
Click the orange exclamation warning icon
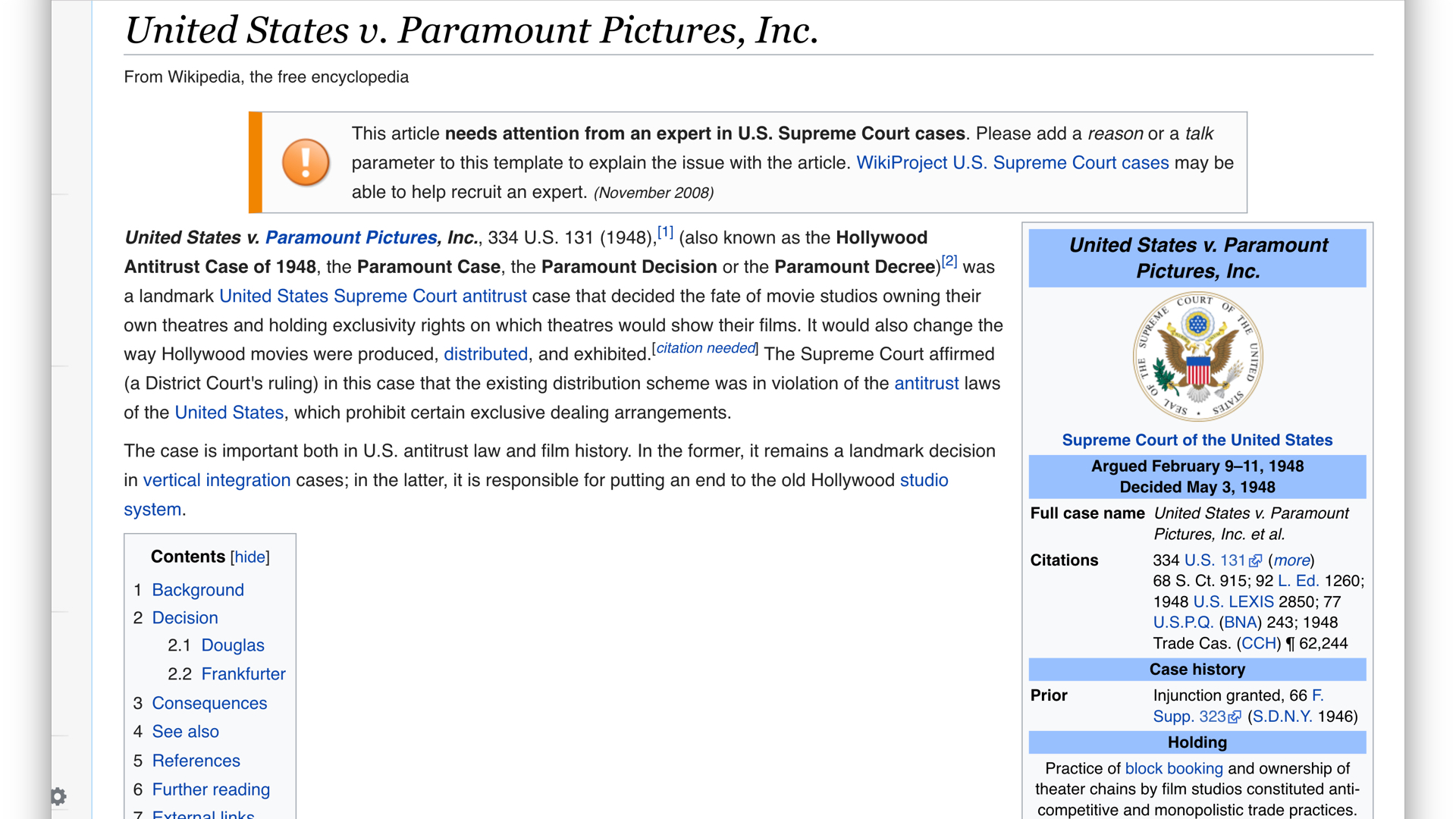tap(306, 162)
